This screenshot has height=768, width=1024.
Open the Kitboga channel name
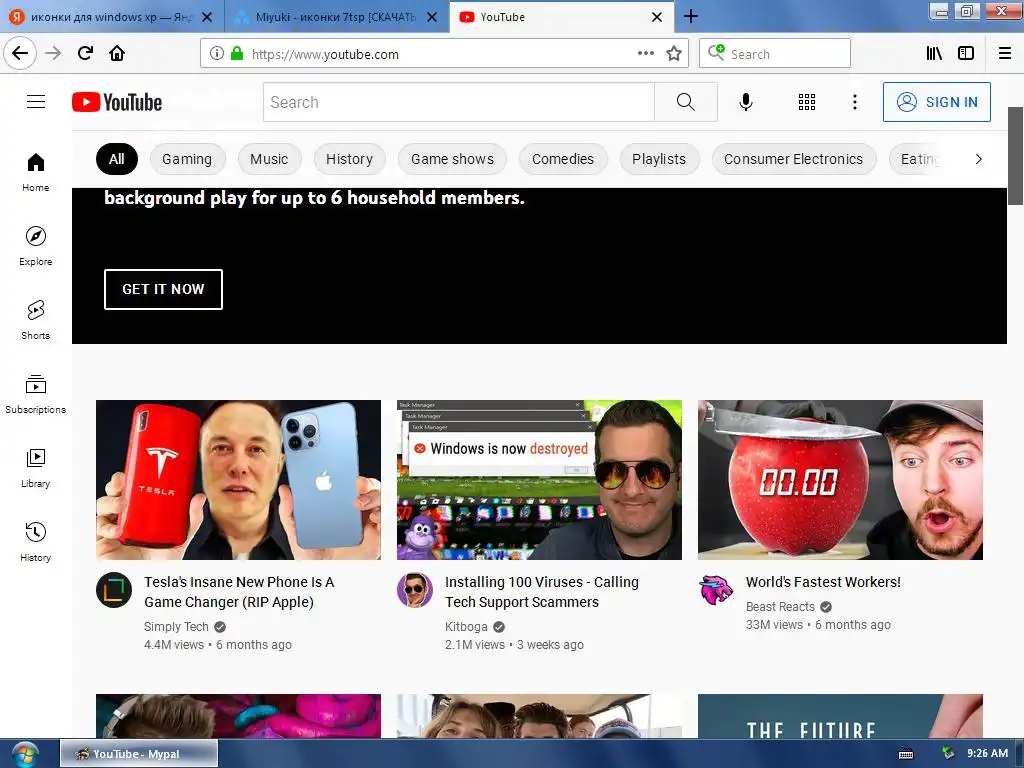(x=466, y=626)
